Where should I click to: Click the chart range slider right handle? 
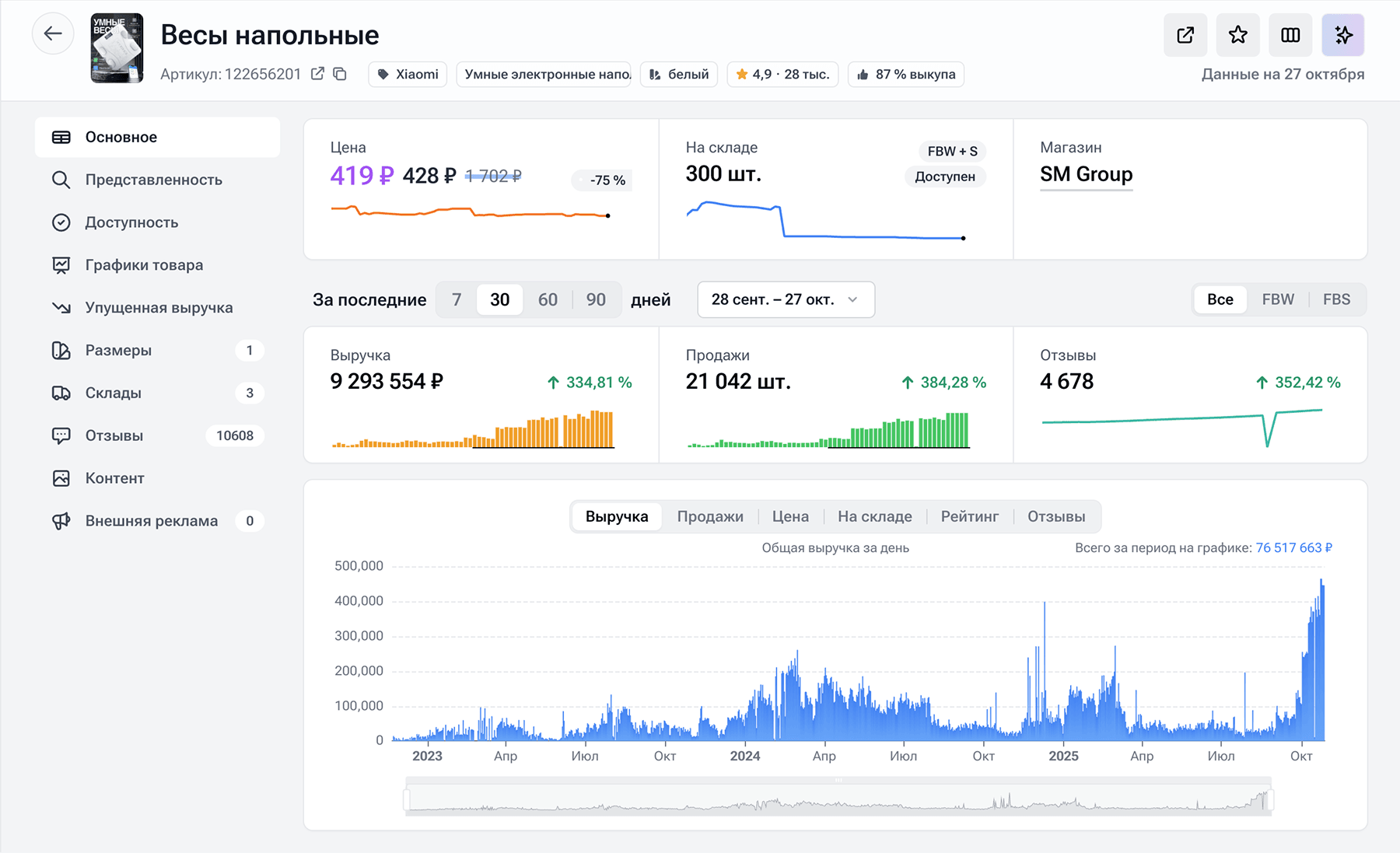[1270, 799]
